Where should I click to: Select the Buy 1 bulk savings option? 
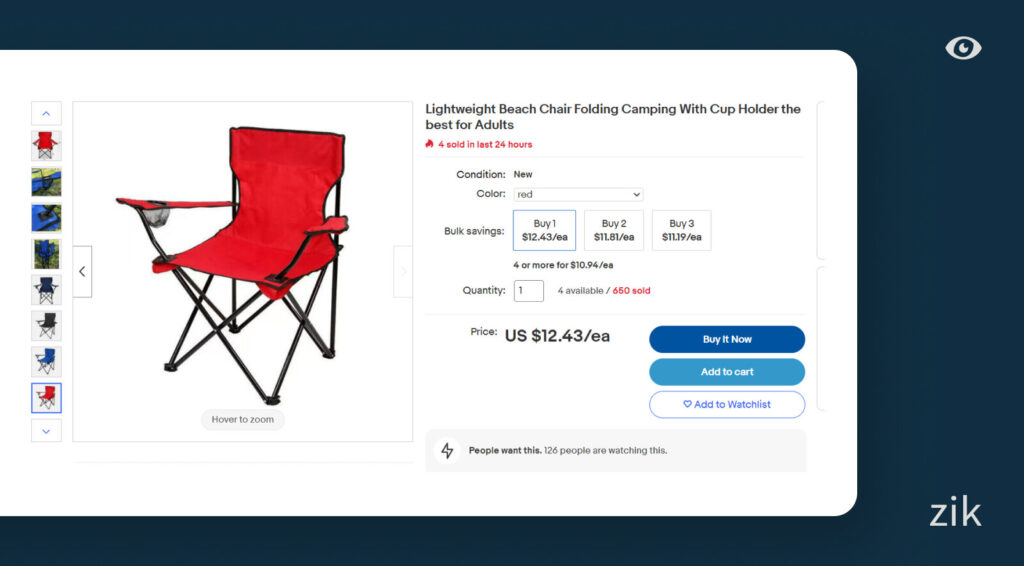point(544,230)
